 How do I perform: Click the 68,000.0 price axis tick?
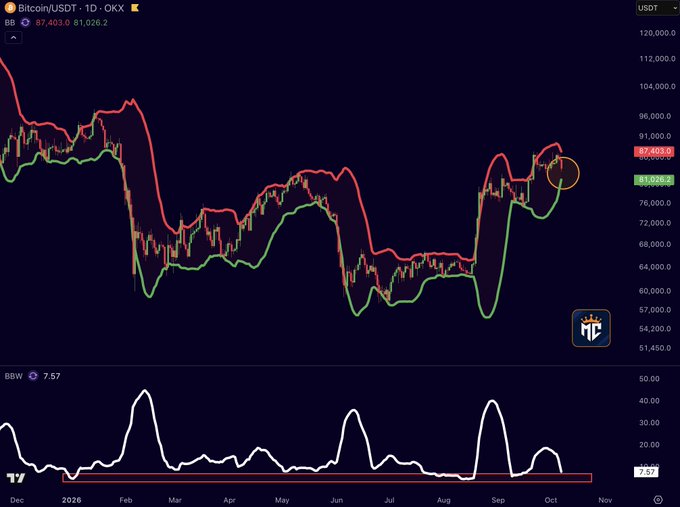[x=655, y=244]
